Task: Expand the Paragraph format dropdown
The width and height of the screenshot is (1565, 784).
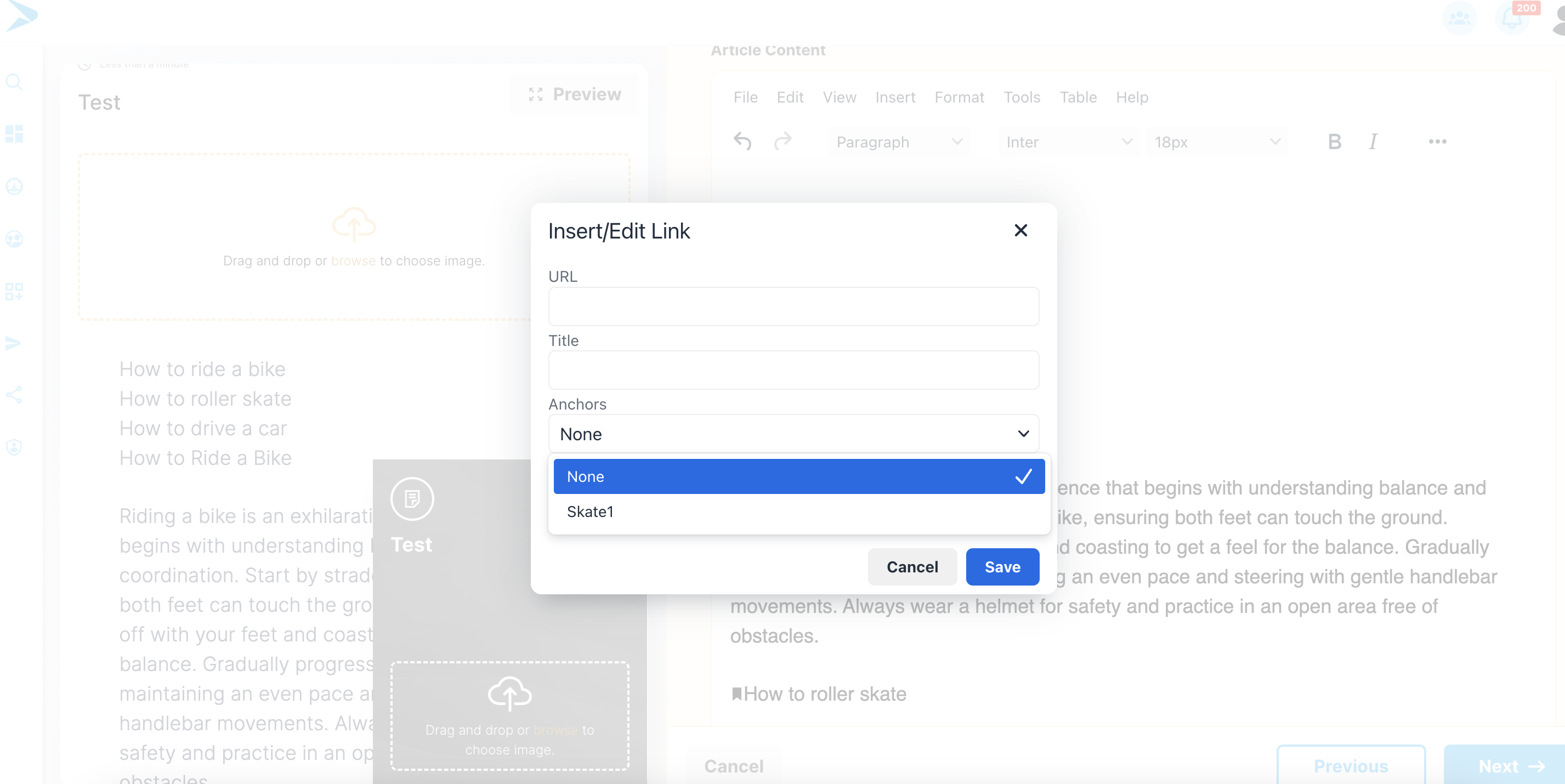Action: (x=899, y=142)
